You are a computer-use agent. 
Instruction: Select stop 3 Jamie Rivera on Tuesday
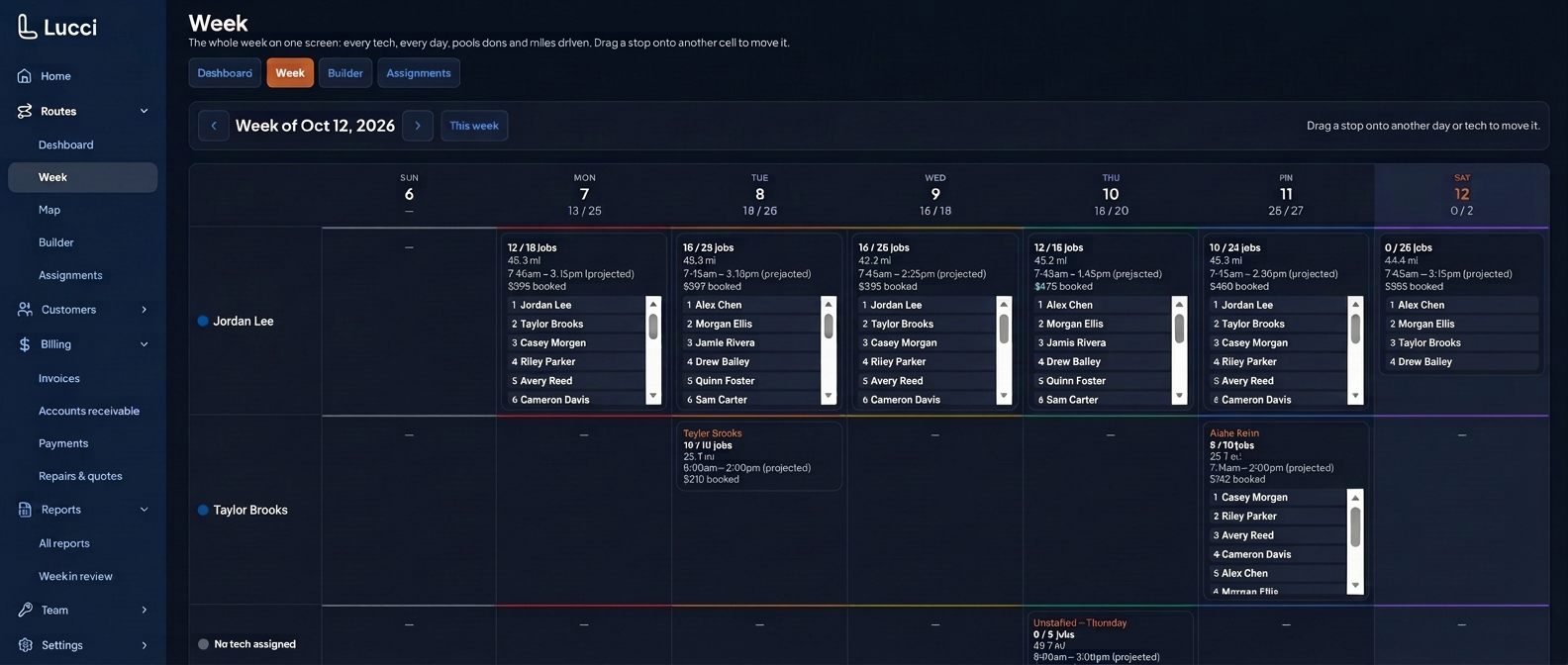point(752,343)
